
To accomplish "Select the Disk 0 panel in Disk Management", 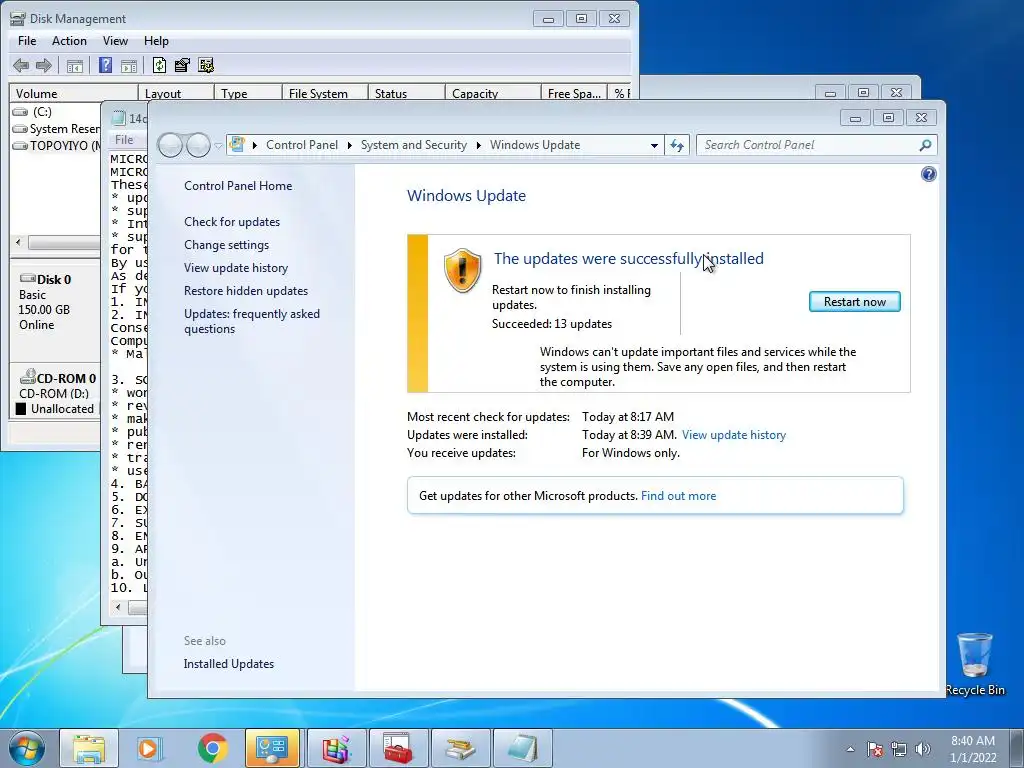I will tap(55, 310).
